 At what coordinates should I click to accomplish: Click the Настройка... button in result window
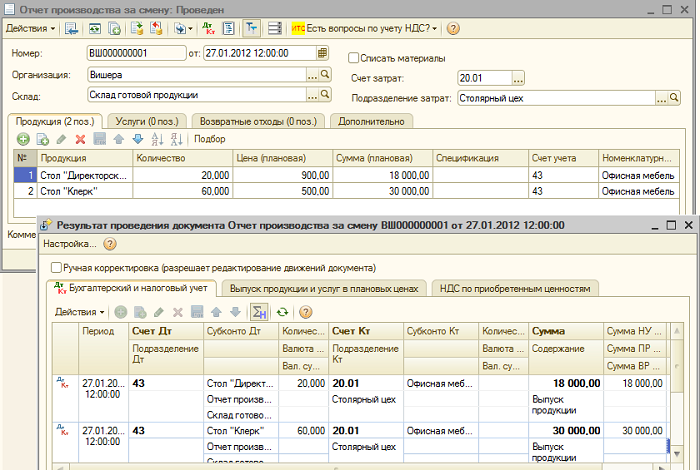click(x=70, y=244)
